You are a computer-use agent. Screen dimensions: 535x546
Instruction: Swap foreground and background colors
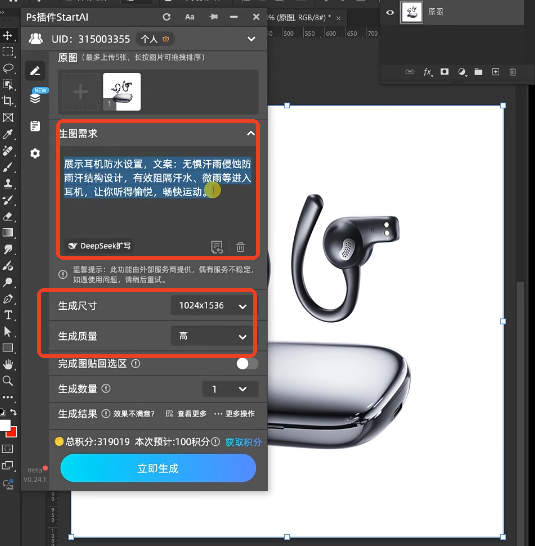[13, 412]
